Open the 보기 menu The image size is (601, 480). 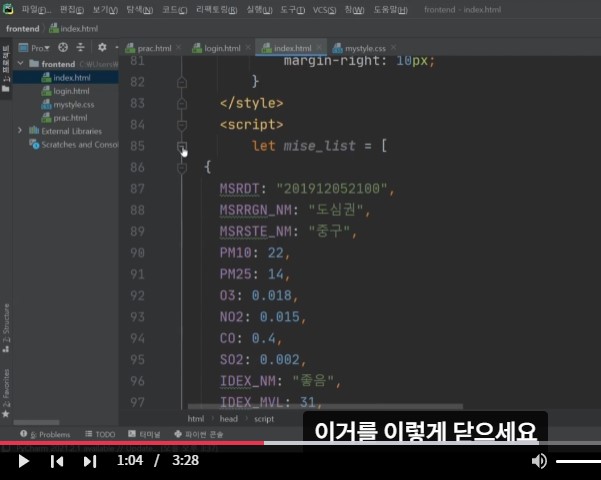coord(105,10)
